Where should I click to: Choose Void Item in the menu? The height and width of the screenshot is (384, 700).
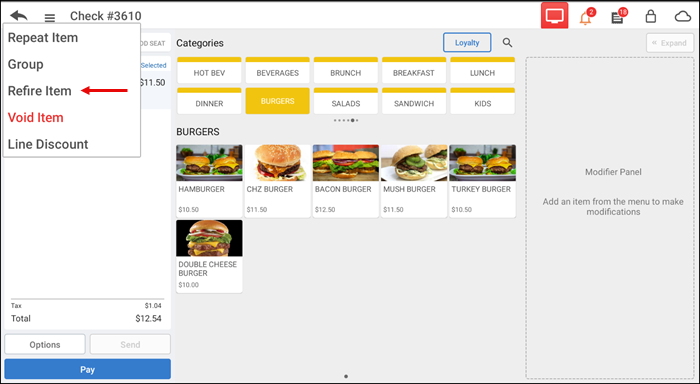(x=36, y=117)
